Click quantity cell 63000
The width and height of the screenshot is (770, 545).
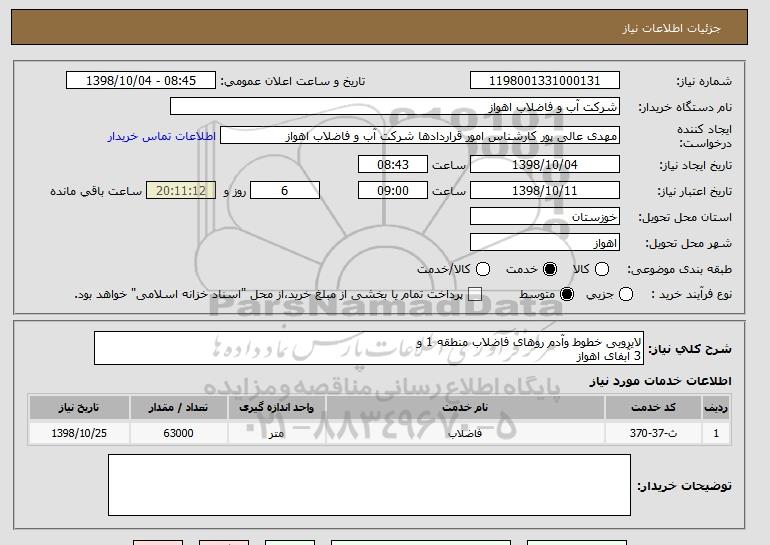coord(178,433)
